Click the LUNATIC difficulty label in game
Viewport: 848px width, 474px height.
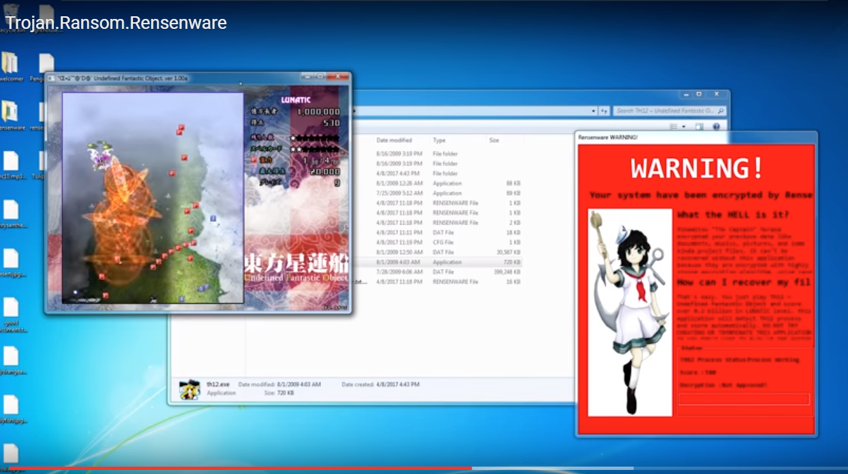tap(296, 100)
